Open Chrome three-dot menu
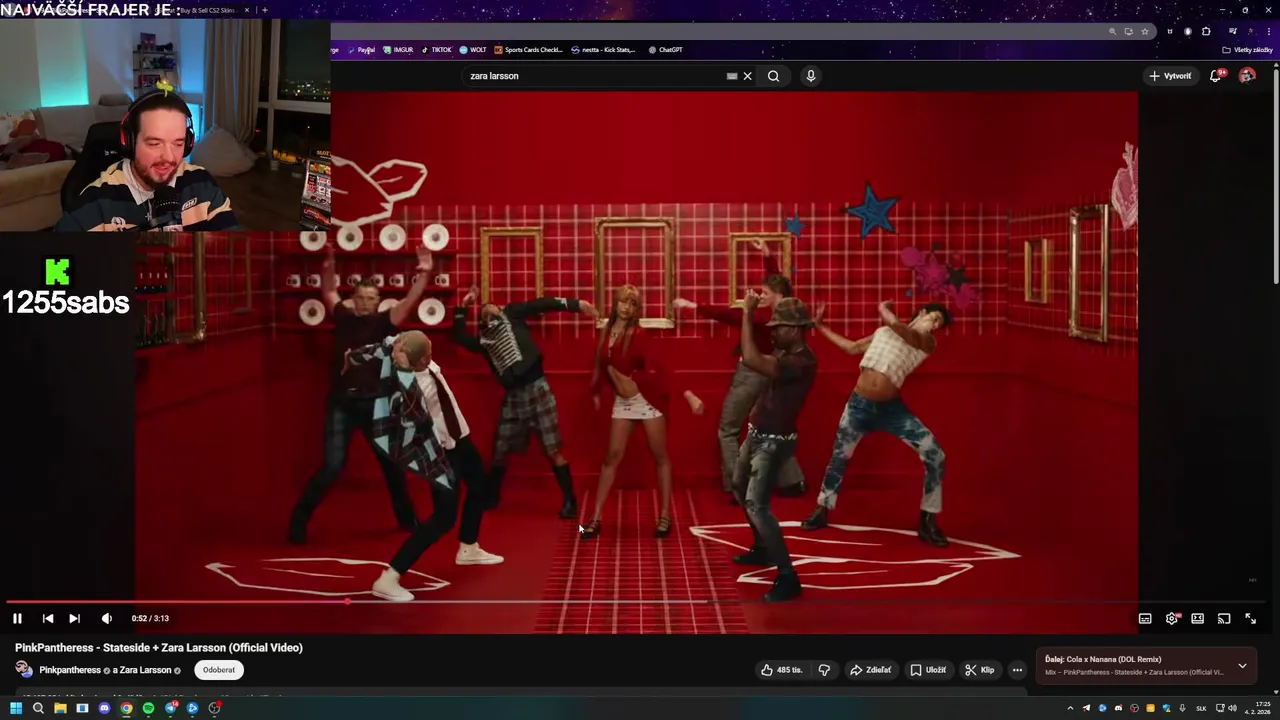Viewport: 1280px width, 720px height. tap(1269, 31)
